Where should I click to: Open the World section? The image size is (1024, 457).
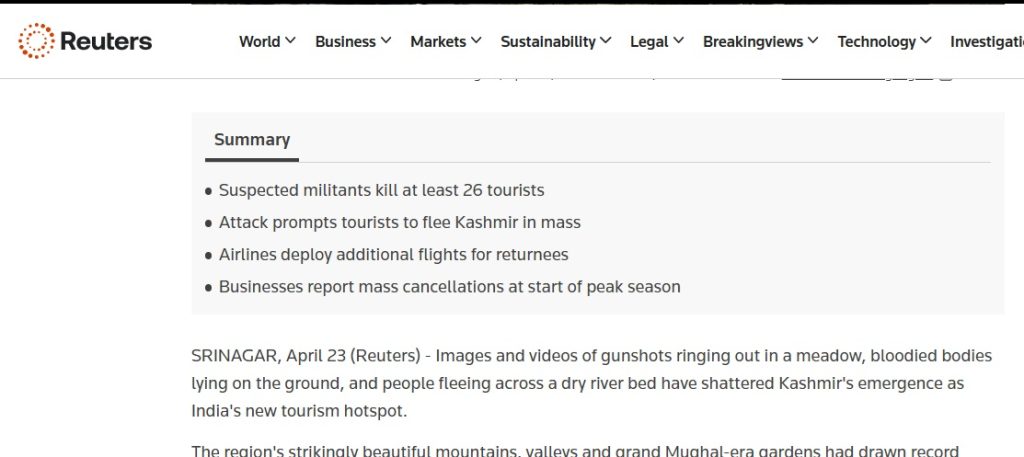point(259,42)
